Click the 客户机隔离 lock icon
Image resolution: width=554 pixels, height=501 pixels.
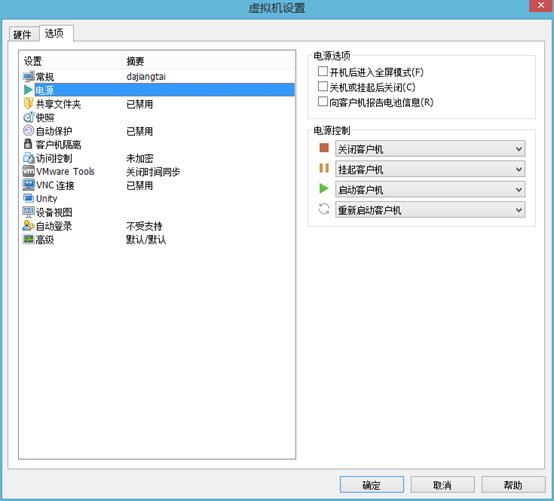(x=28, y=144)
